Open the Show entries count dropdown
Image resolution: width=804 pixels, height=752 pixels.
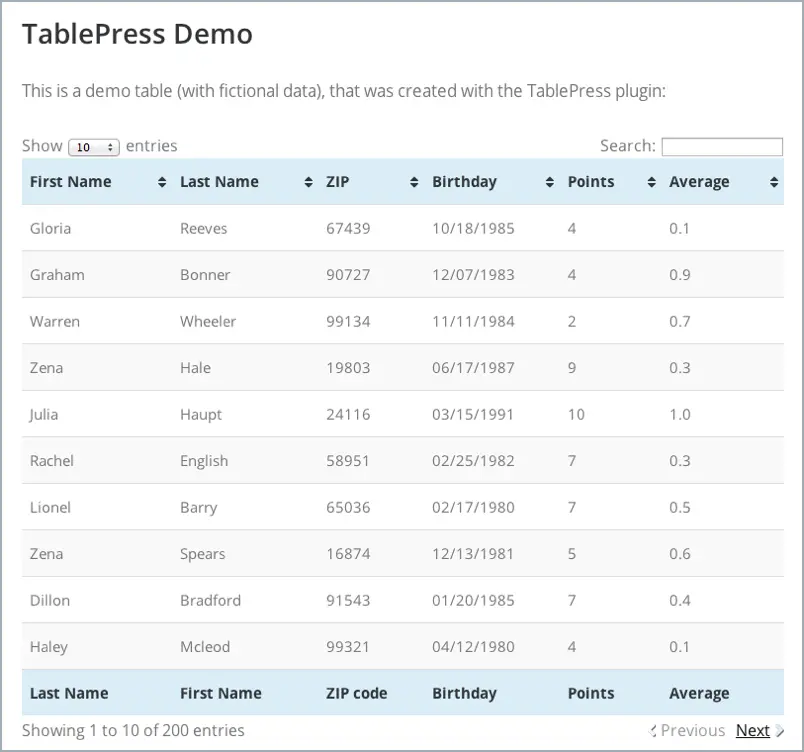click(94, 147)
